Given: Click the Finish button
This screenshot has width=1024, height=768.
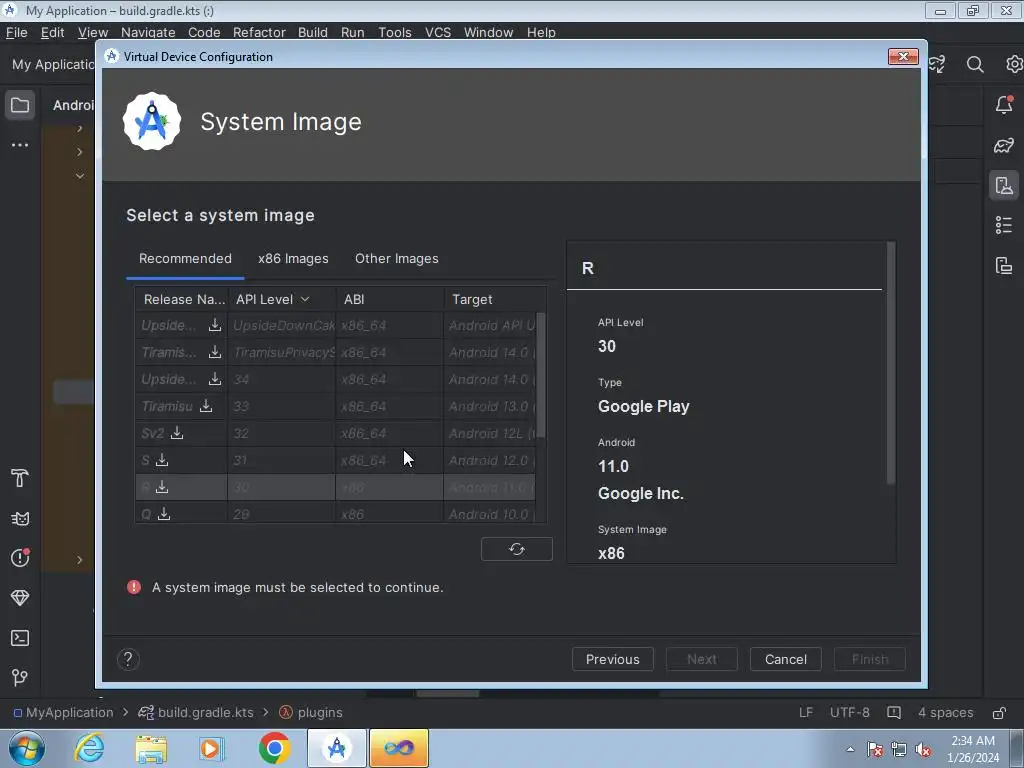Looking at the screenshot, I should click(x=870, y=660).
